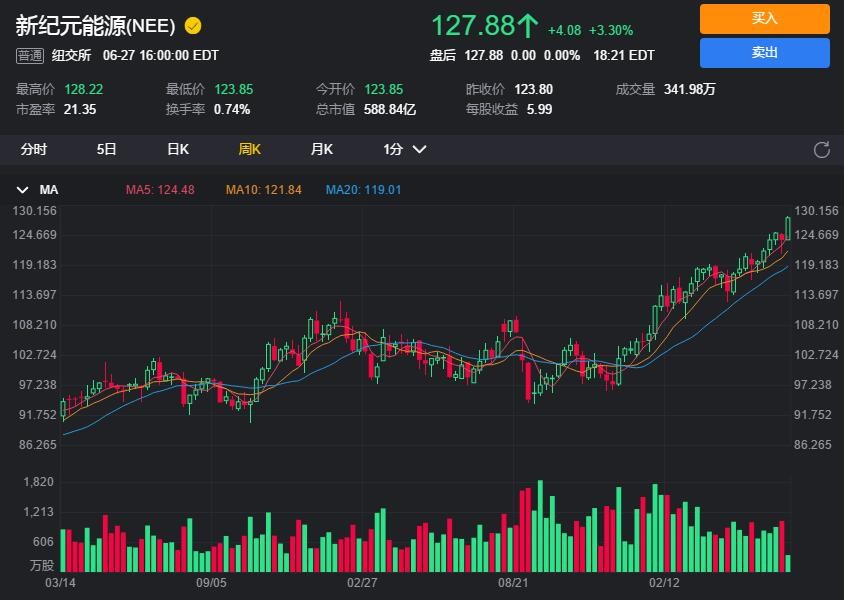Viewport: 844px width, 600px height.
Task: Click the yellow verified badge beside NEE
Action: pos(193,25)
